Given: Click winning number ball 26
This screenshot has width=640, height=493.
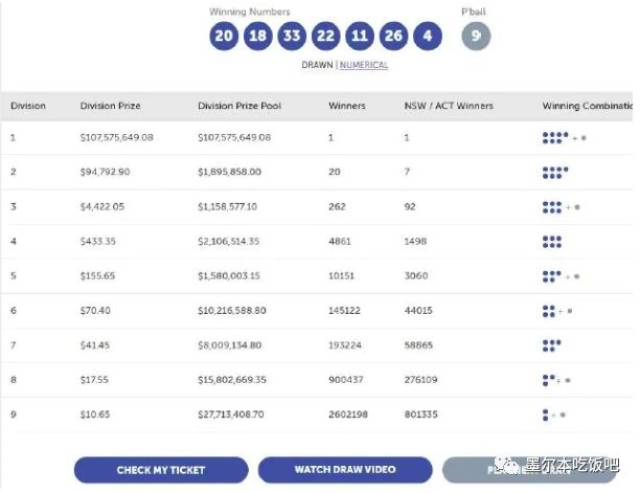Looking at the screenshot, I should pyautogui.click(x=394, y=37).
